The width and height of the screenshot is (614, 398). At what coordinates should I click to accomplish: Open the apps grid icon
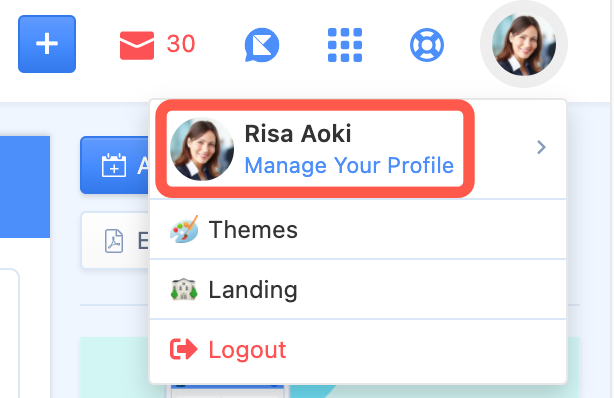[345, 45]
